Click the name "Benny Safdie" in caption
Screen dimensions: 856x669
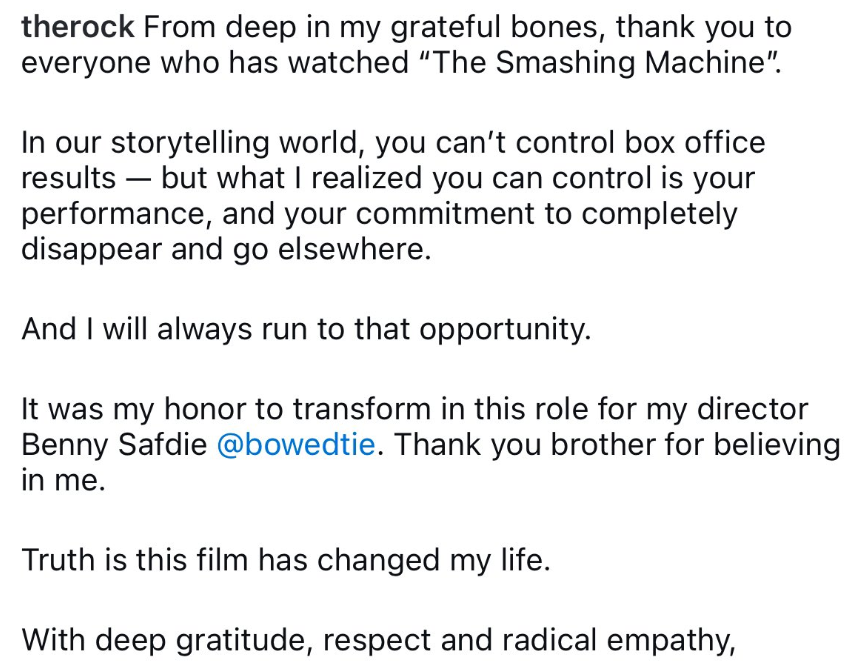pos(114,445)
